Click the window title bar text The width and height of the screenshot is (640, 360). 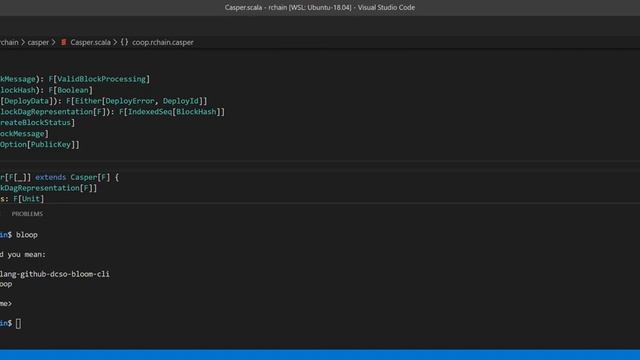320,7
